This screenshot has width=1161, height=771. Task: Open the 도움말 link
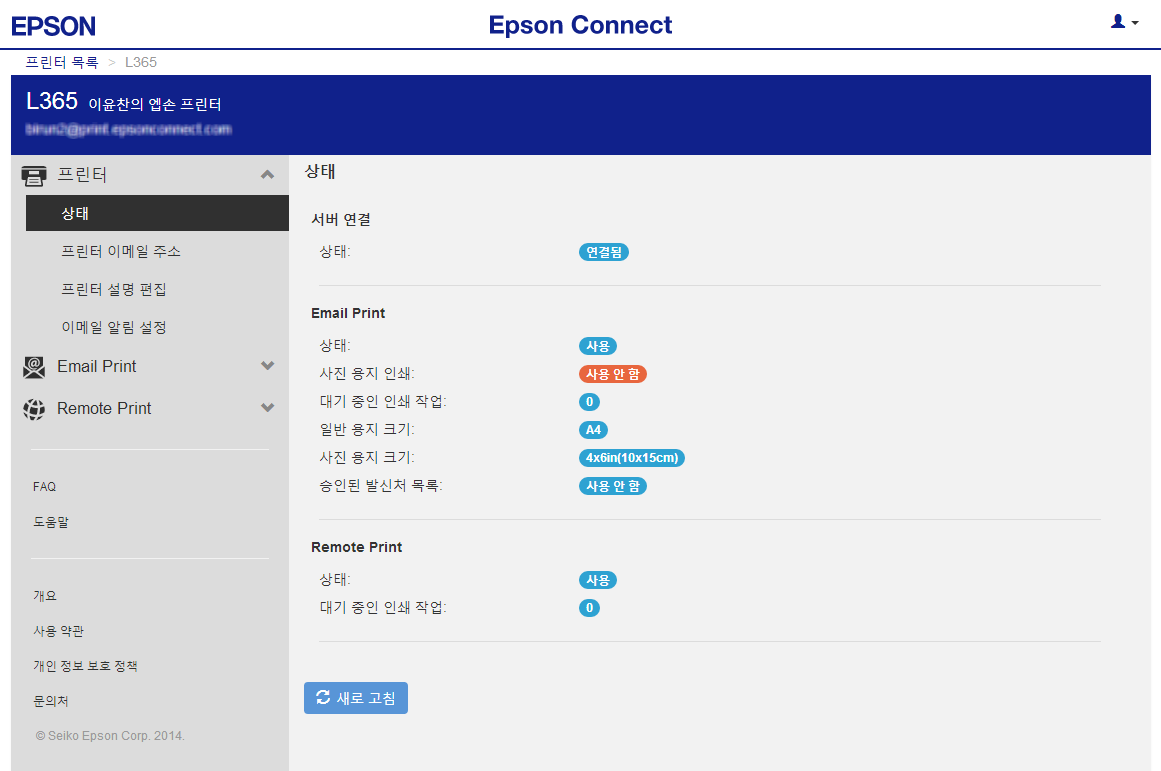51,522
